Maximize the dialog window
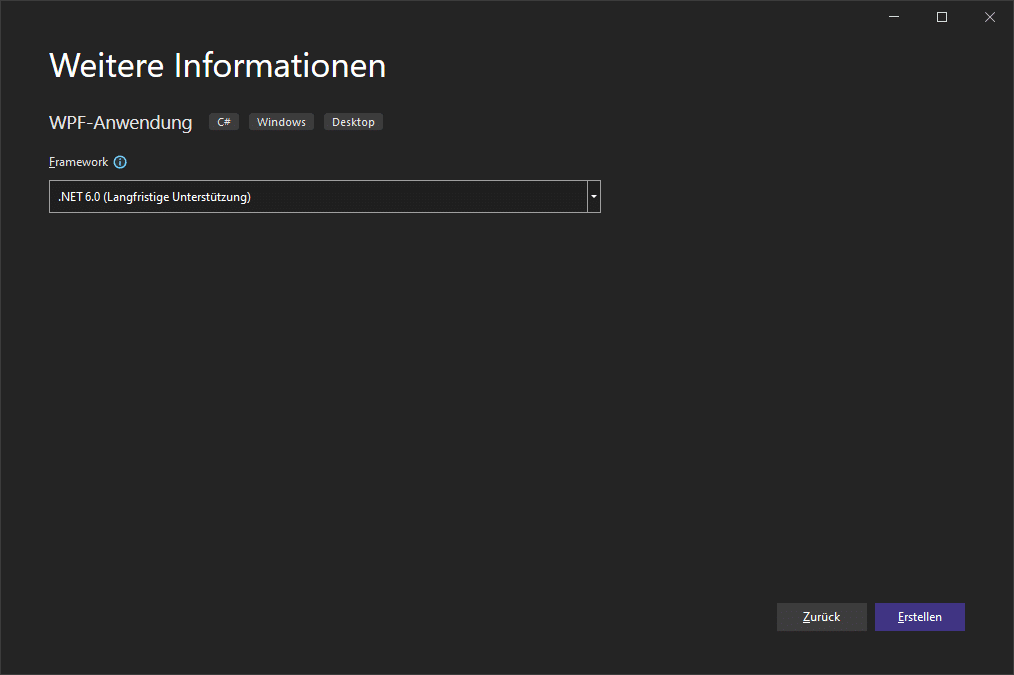1014x675 pixels. coord(942,17)
